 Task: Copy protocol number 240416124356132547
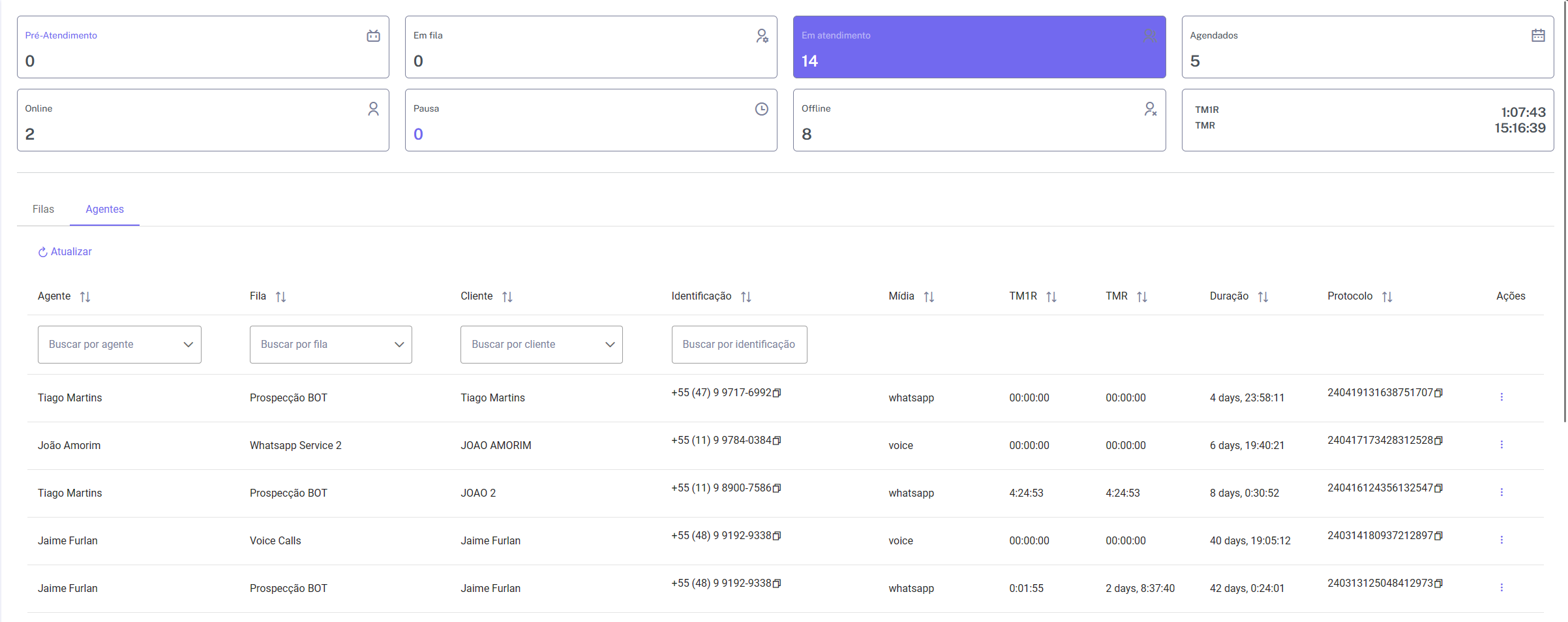(1438, 488)
